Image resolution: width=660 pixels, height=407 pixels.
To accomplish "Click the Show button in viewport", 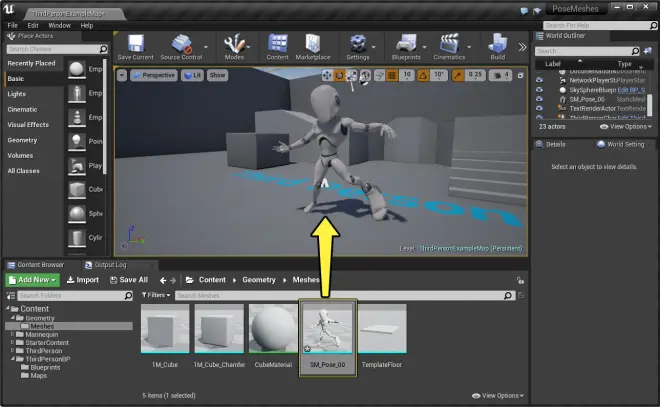I will [218, 75].
